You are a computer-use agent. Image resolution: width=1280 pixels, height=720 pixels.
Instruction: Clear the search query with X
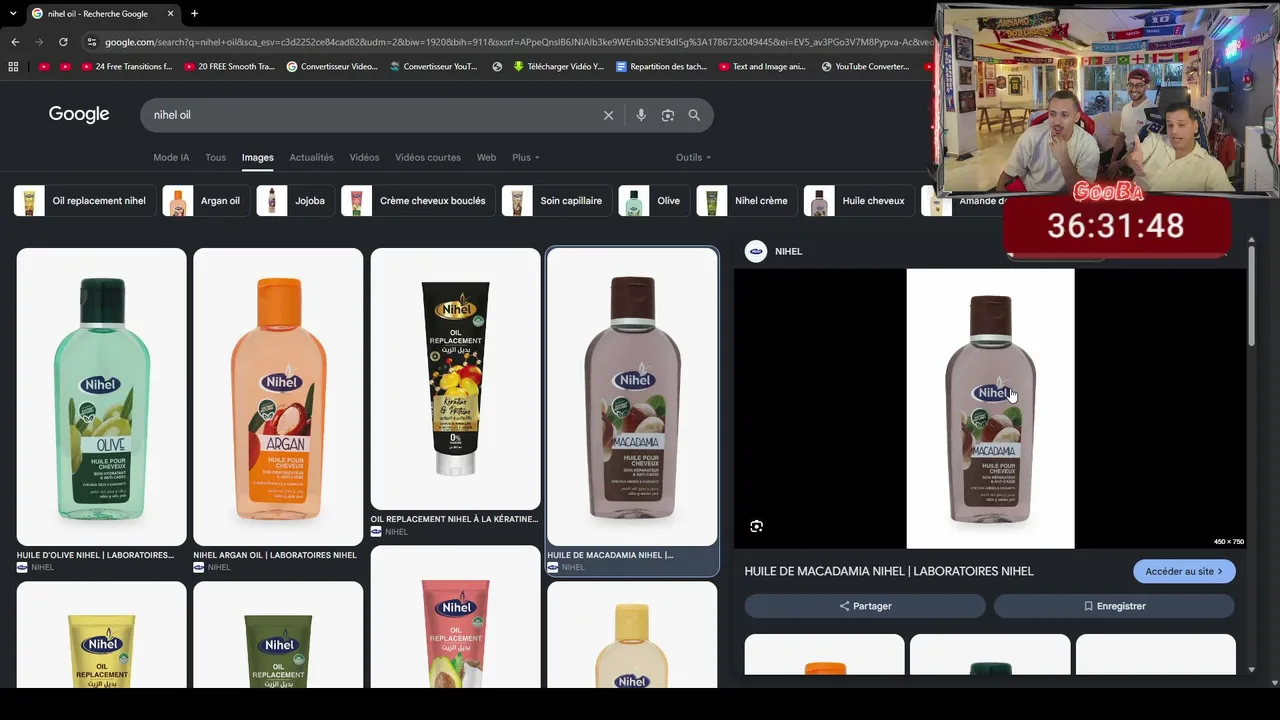coord(608,115)
